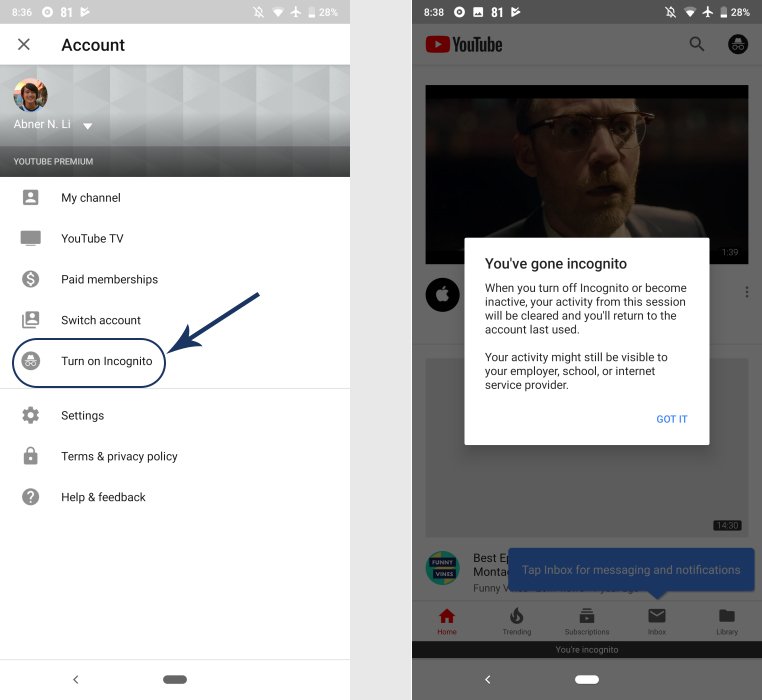Go to the Library tab
Screen dimensions: 762x700
pyautogui.click(x=727, y=621)
